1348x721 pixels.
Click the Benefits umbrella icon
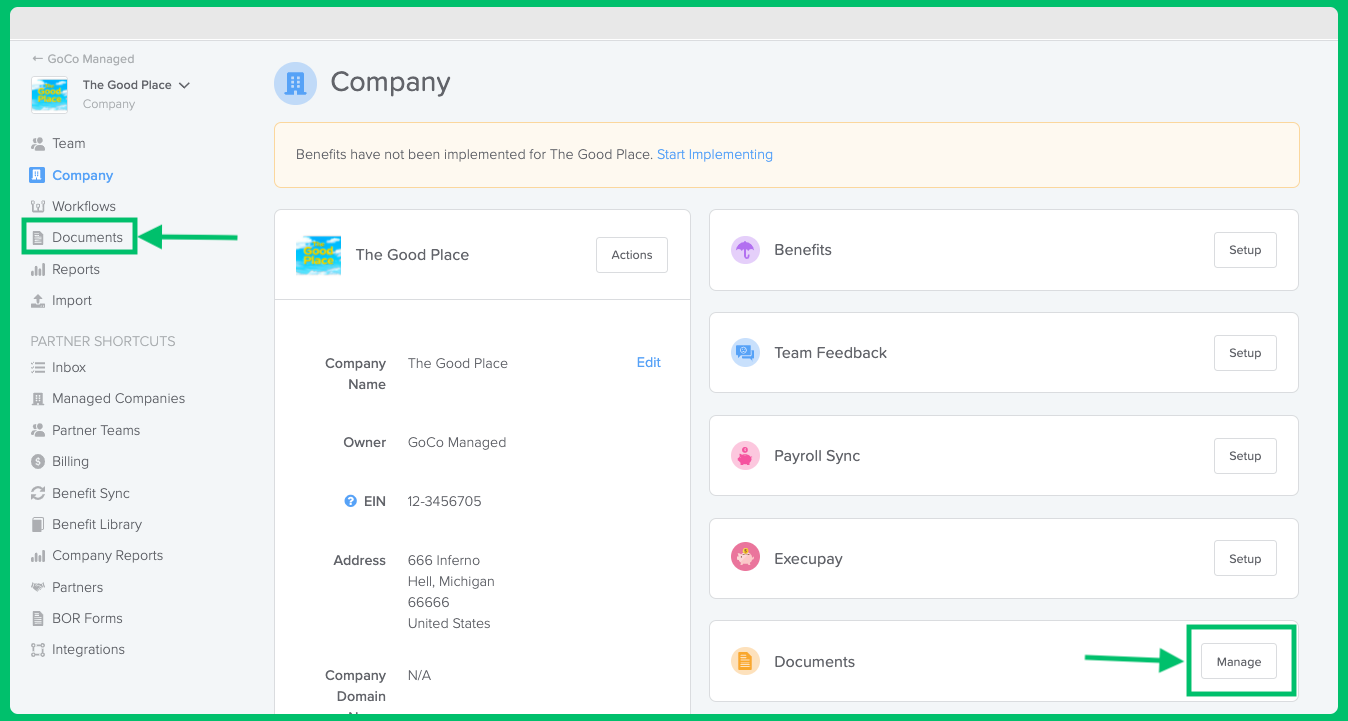pyautogui.click(x=745, y=249)
